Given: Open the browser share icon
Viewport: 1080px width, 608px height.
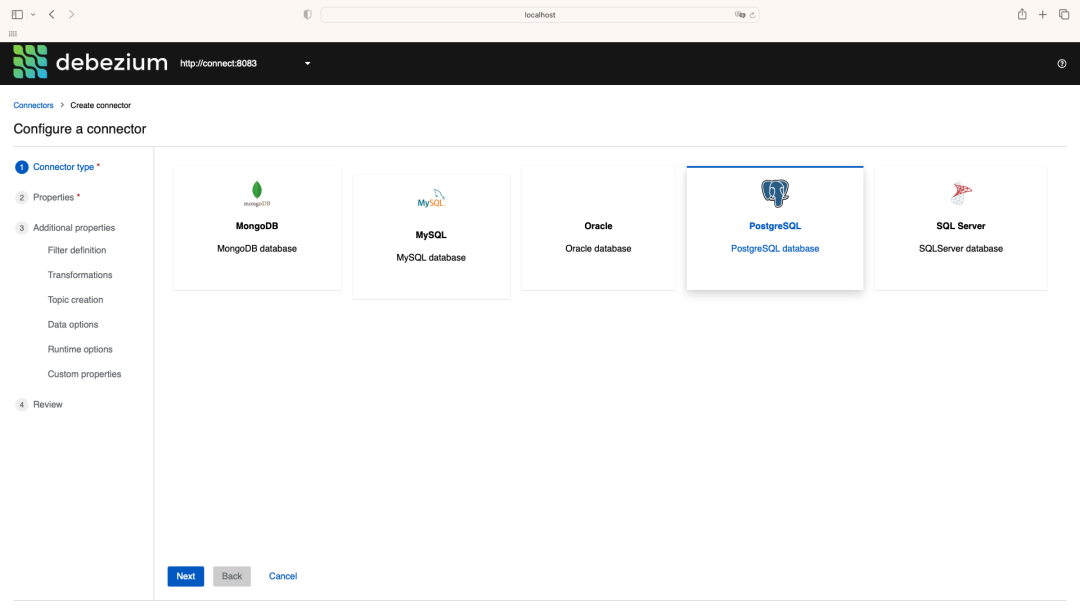Looking at the screenshot, I should click(1022, 14).
